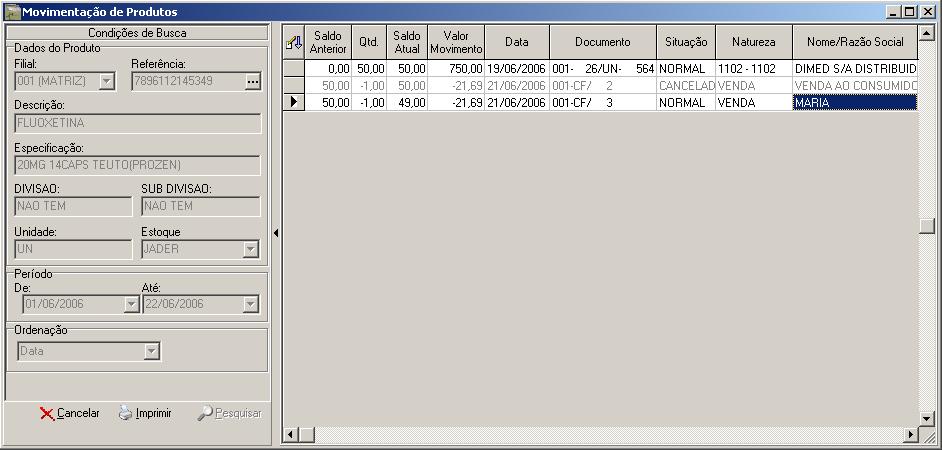Click the Documento column header

pyautogui.click(x=603, y=42)
